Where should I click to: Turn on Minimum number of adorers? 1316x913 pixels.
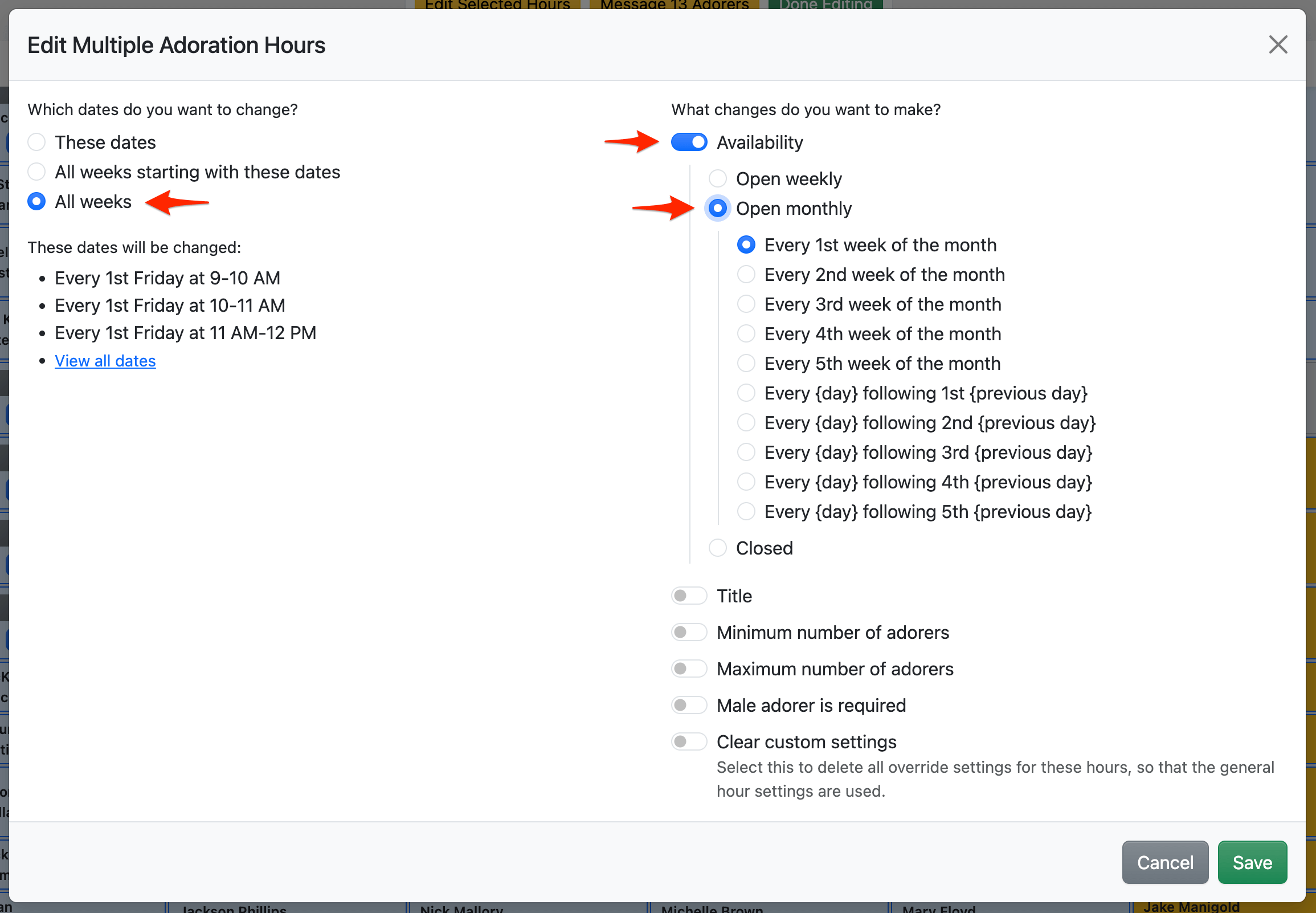click(688, 632)
